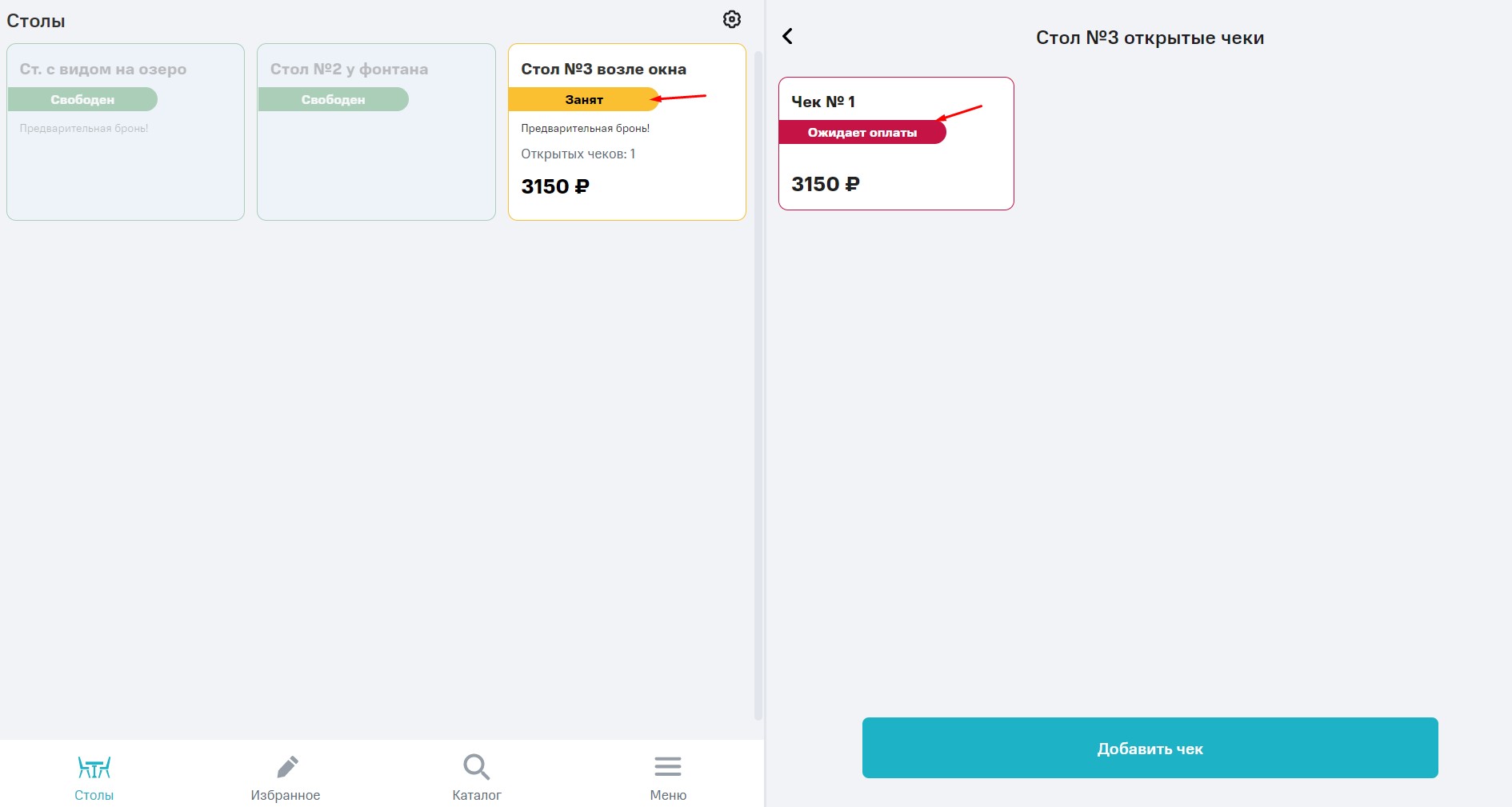The height and width of the screenshot is (807, 1512).
Task: Open the Чек № 1 card
Action: (896, 144)
